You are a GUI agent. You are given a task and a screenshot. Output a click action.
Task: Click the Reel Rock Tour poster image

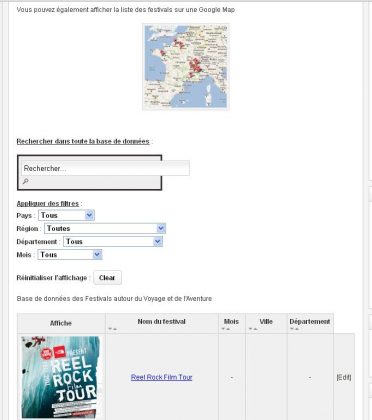(x=61, y=377)
